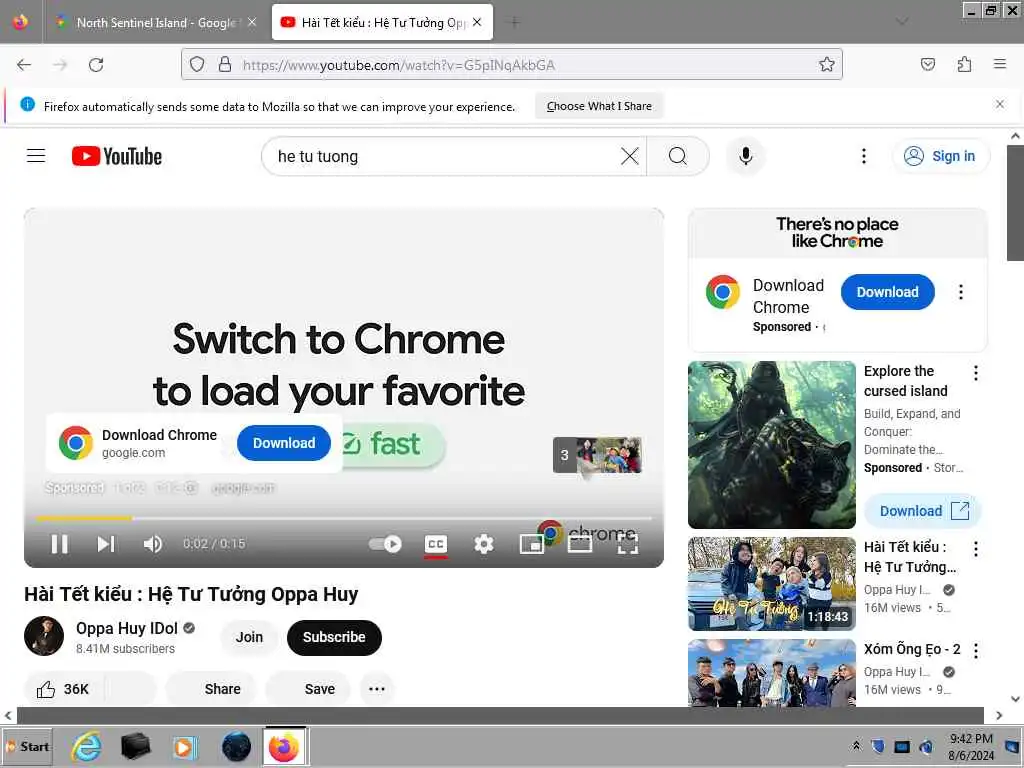
Task: Click the site padlock icon
Action: (x=225, y=65)
